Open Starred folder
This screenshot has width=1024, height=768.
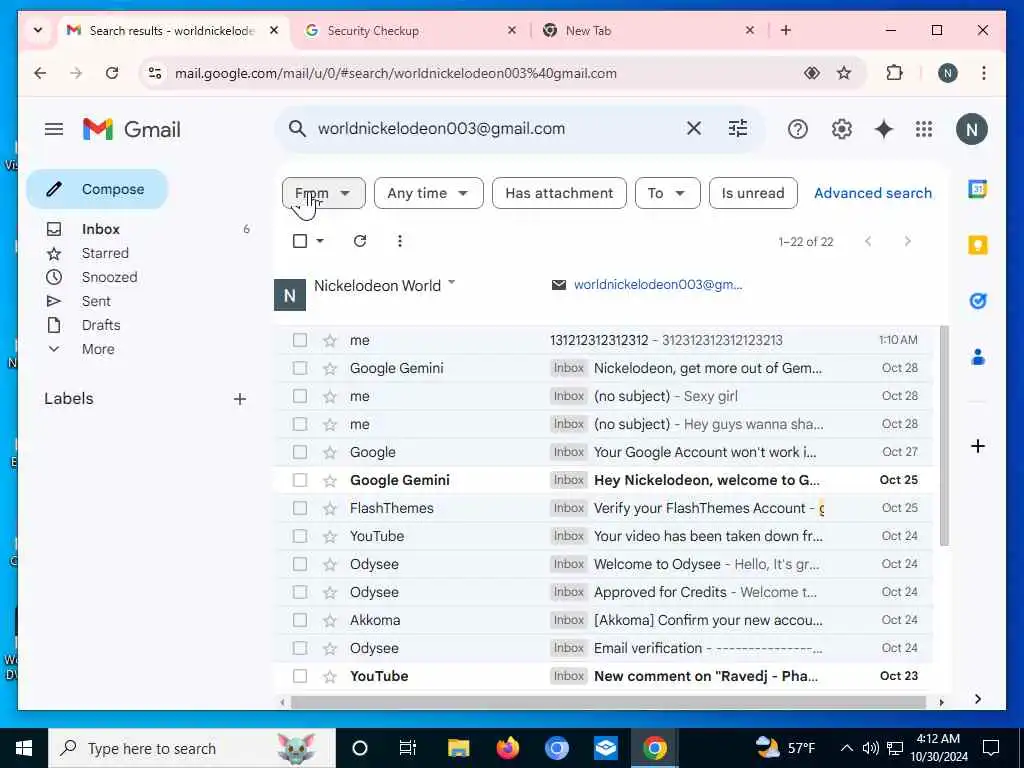104,253
